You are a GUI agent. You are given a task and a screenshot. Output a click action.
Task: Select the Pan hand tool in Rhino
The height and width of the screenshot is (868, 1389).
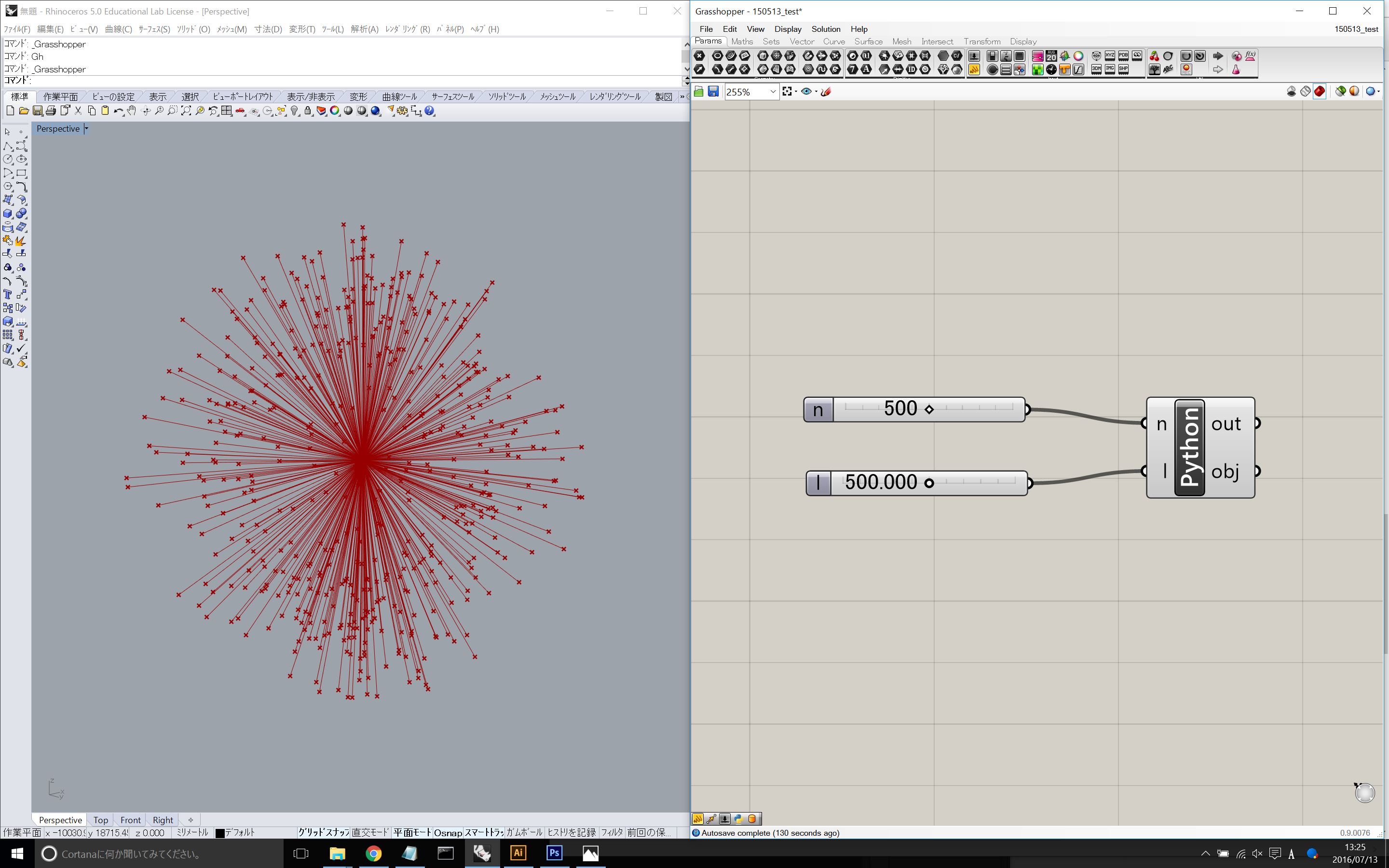[x=132, y=111]
